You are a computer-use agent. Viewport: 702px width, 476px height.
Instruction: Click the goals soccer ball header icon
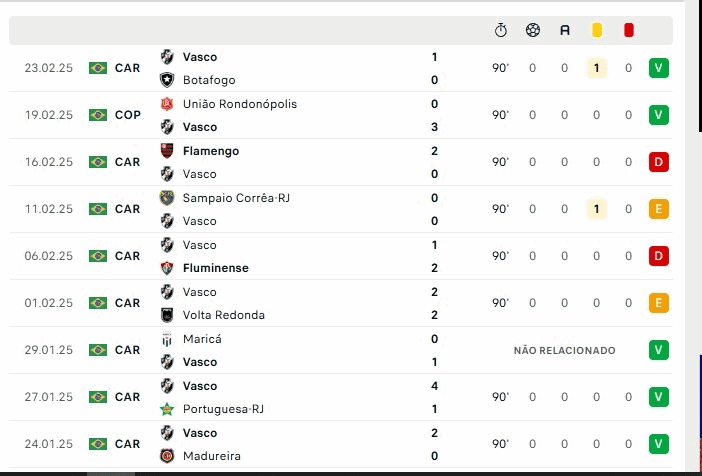tap(532, 30)
